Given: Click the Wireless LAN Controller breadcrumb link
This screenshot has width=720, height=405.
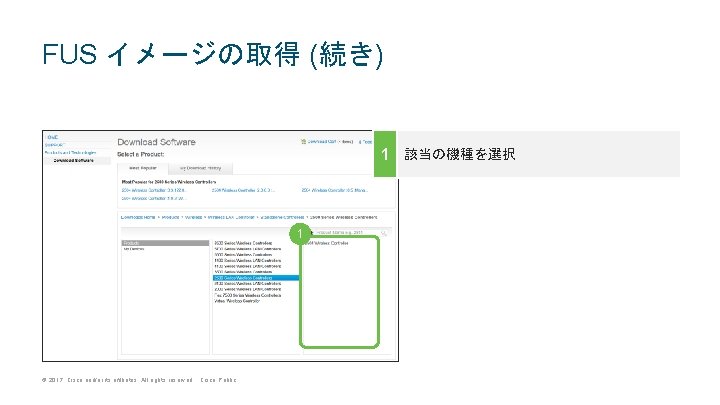Looking at the screenshot, I should 231,217.
